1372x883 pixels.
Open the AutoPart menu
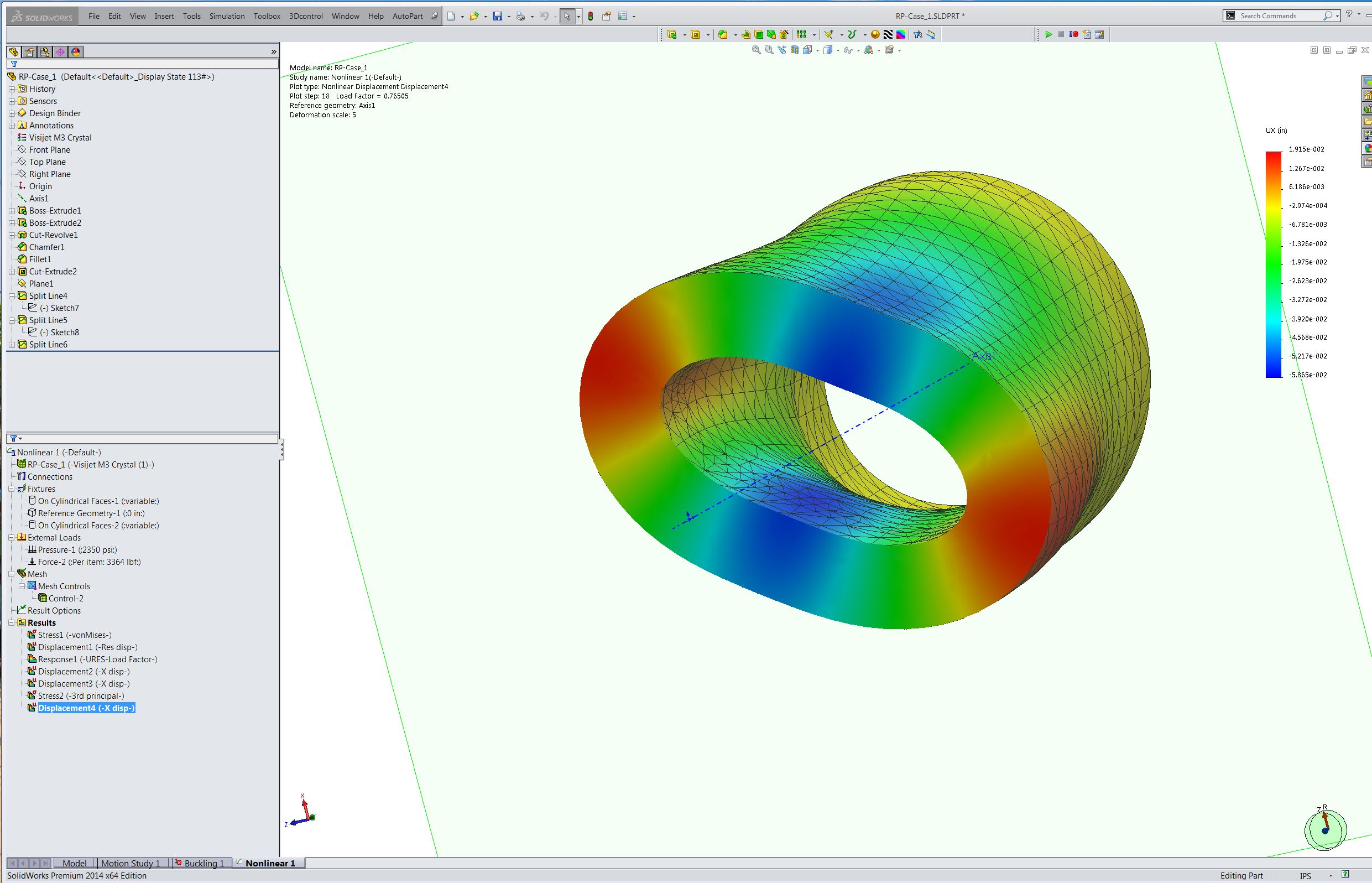click(x=408, y=16)
